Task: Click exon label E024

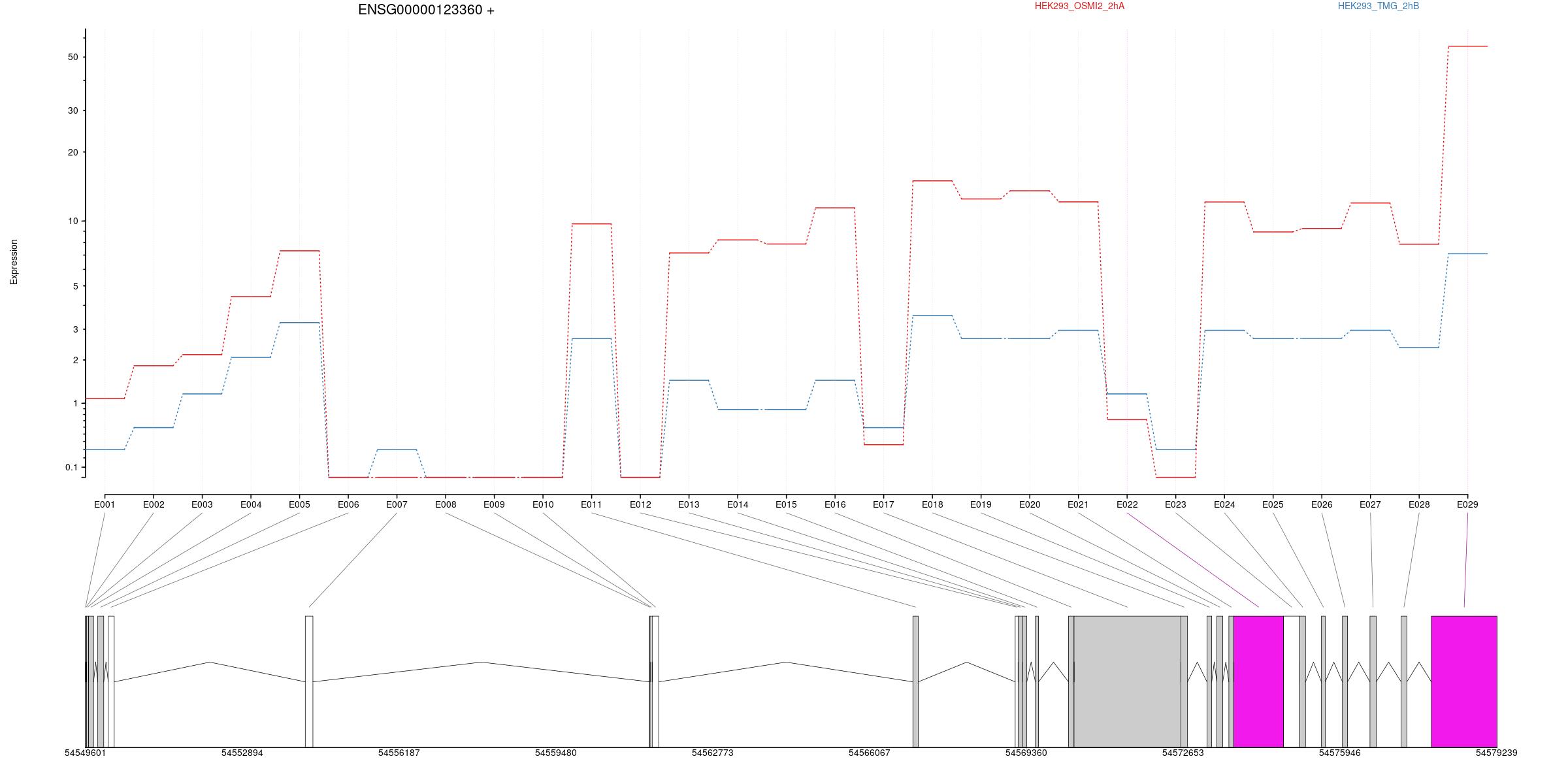Action: [x=1224, y=504]
